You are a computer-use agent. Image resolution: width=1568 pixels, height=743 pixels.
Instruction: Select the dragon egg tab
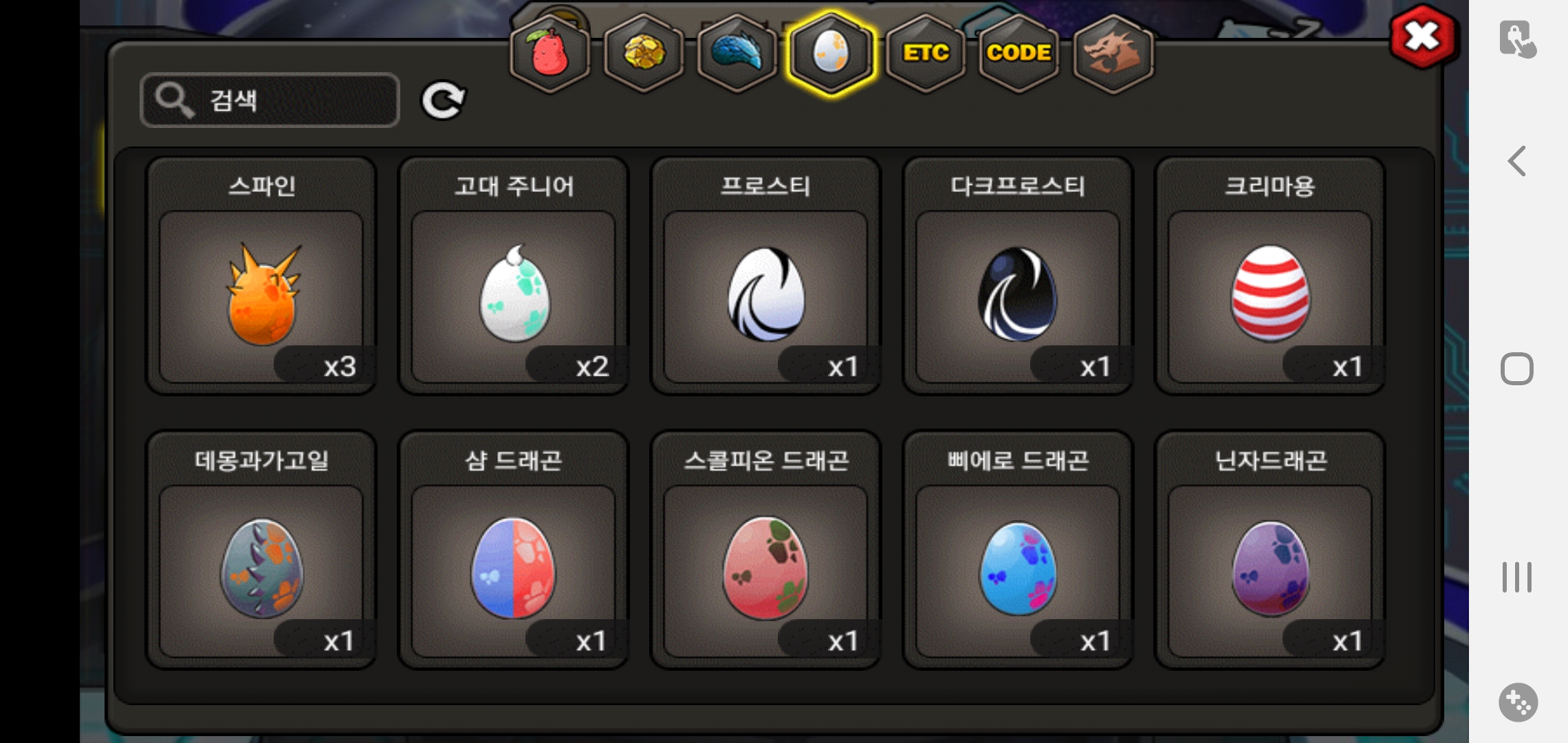[x=831, y=53]
